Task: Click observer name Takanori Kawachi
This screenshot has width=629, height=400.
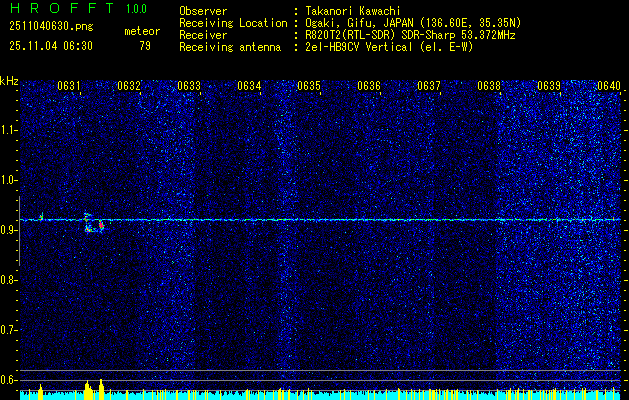Action: coord(353,11)
